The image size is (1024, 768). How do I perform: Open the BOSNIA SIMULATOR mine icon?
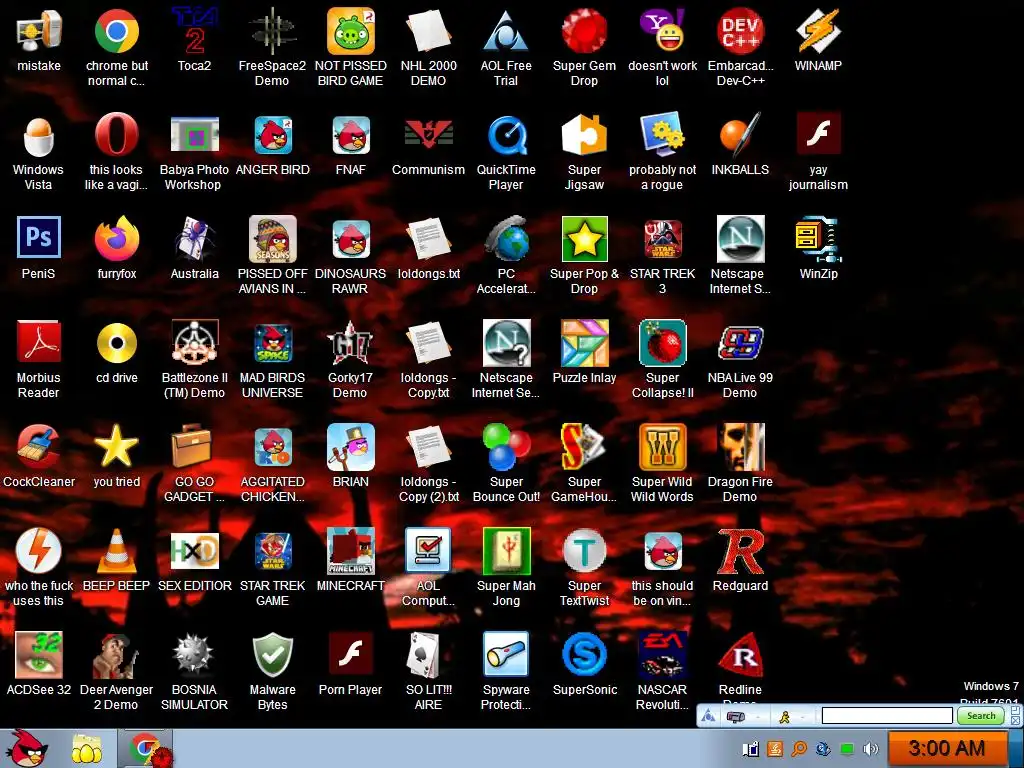(x=195, y=654)
